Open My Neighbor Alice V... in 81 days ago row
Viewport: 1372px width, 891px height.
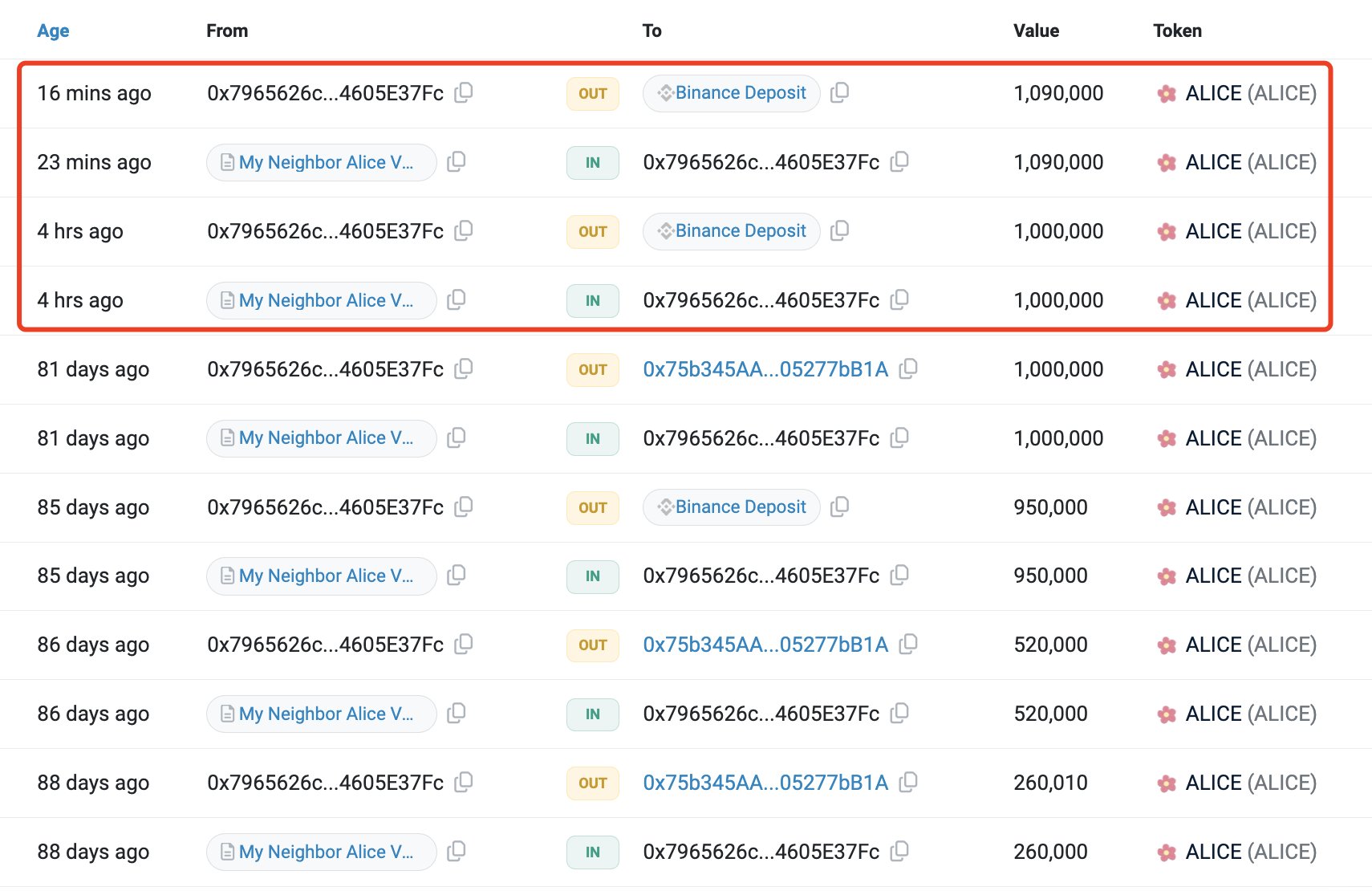[x=321, y=438]
